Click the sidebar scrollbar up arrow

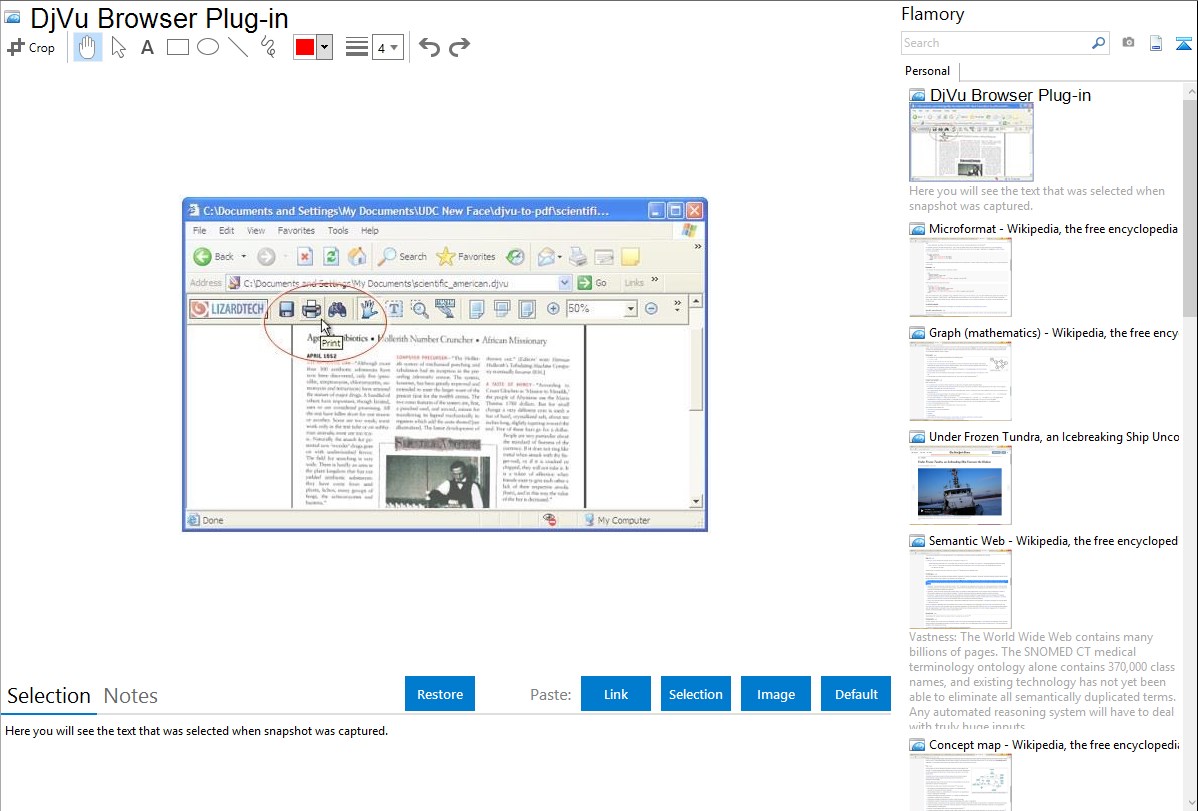(1190, 91)
